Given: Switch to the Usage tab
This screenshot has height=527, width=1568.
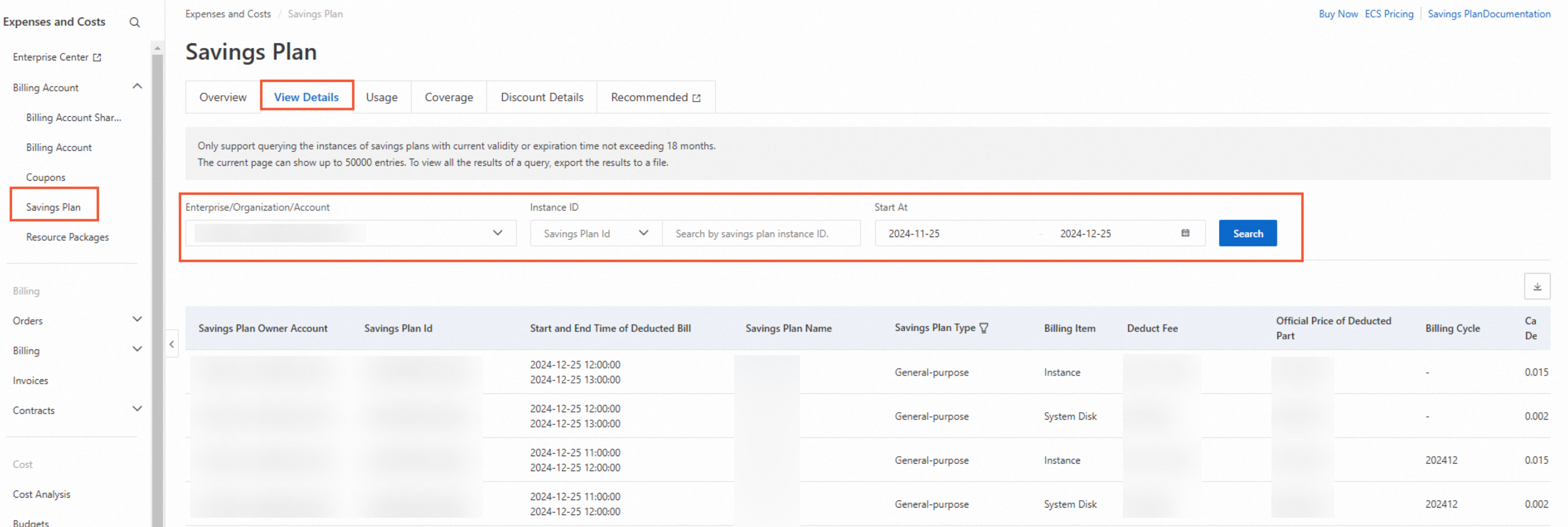Looking at the screenshot, I should tap(382, 97).
